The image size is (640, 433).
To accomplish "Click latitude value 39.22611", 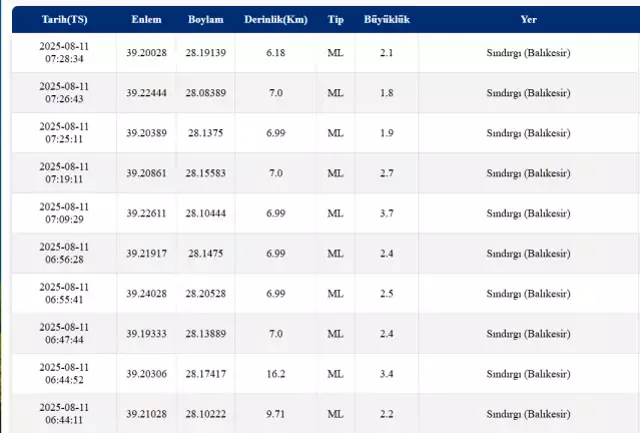I will coord(146,213).
